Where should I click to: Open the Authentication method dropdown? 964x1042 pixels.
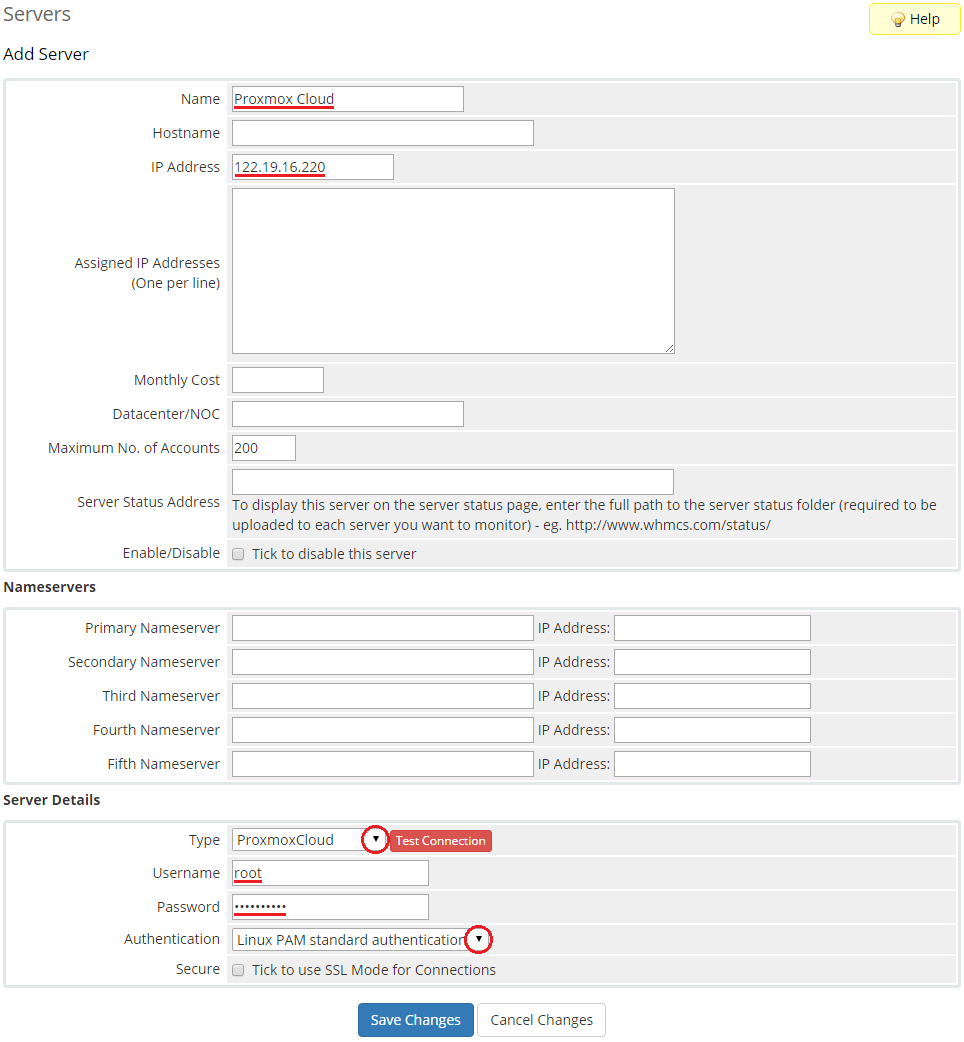coord(361,940)
